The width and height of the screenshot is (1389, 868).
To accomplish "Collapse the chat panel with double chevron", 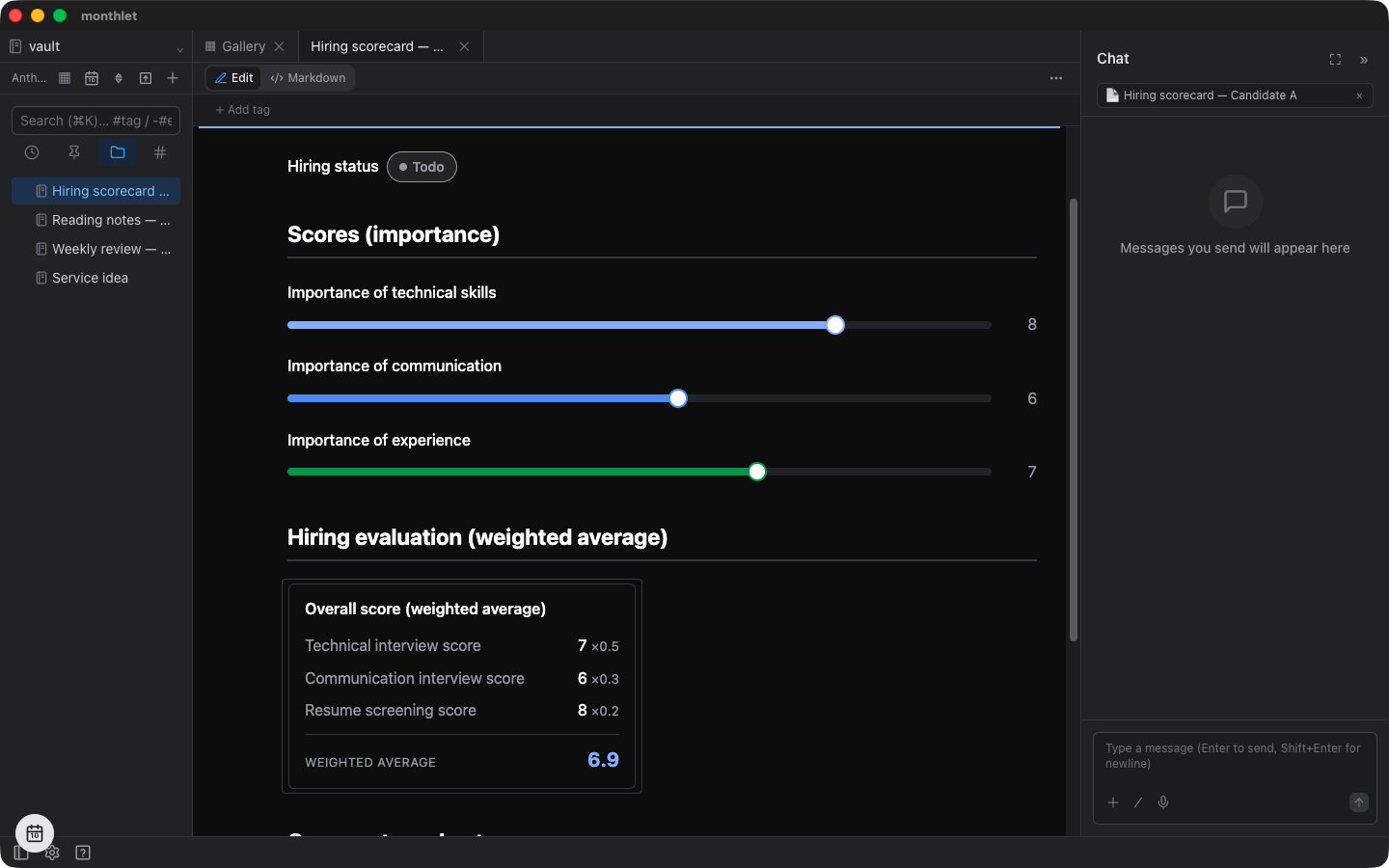I will click(x=1364, y=60).
